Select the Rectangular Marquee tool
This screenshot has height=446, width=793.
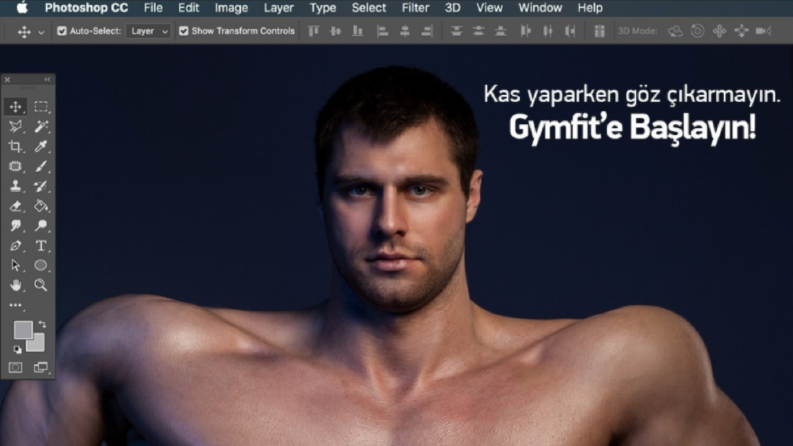pos(40,107)
